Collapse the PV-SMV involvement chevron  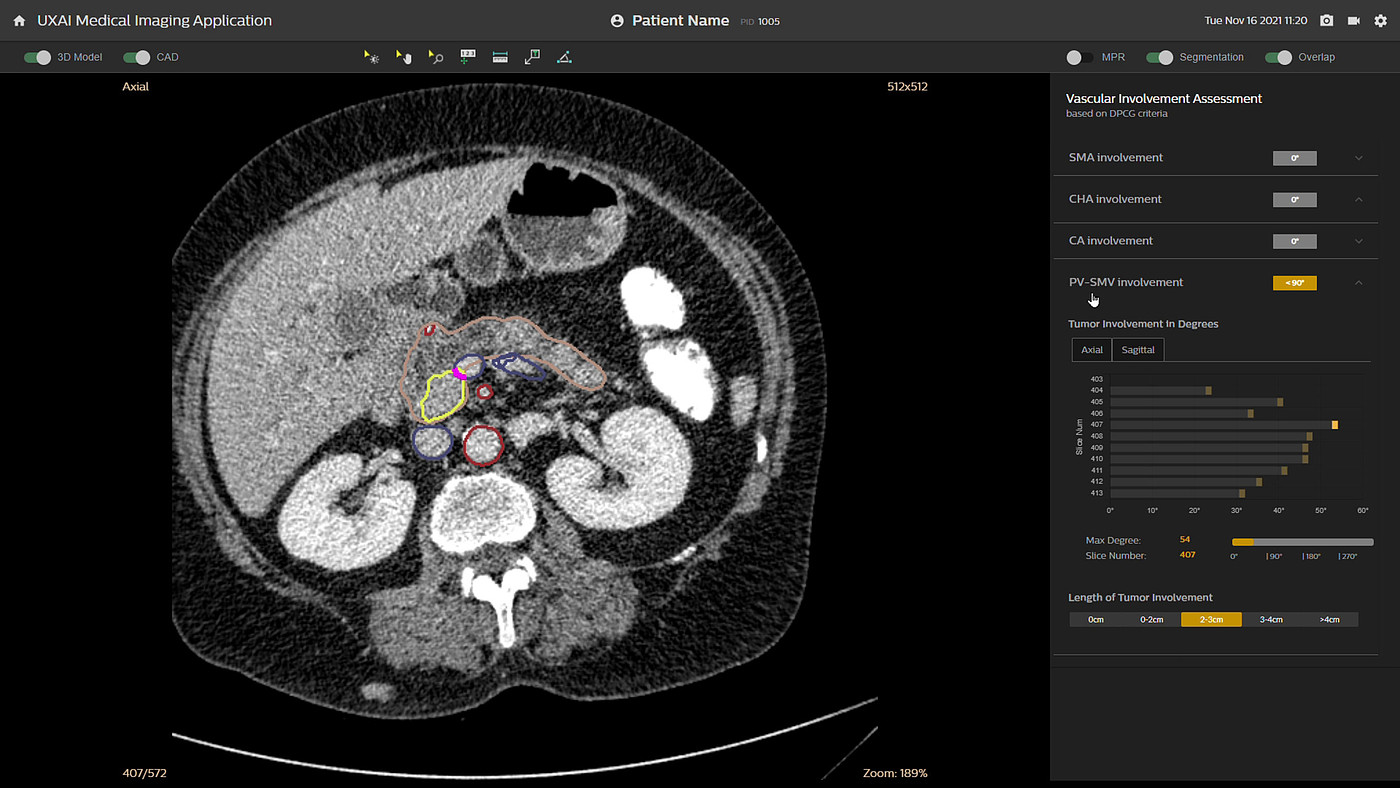[x=1359, y=283]
